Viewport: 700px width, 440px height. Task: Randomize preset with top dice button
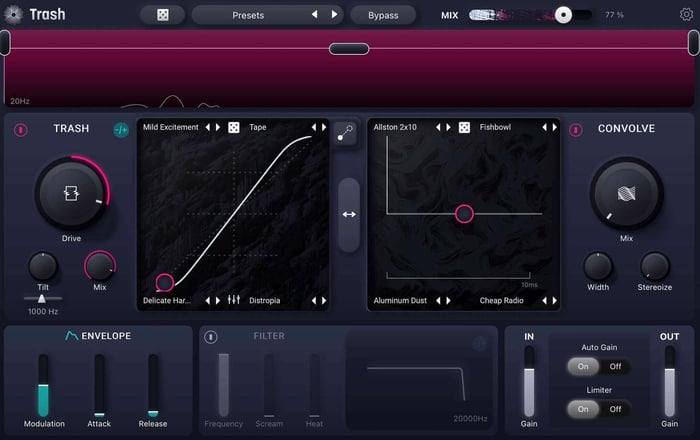click(163, 15)
